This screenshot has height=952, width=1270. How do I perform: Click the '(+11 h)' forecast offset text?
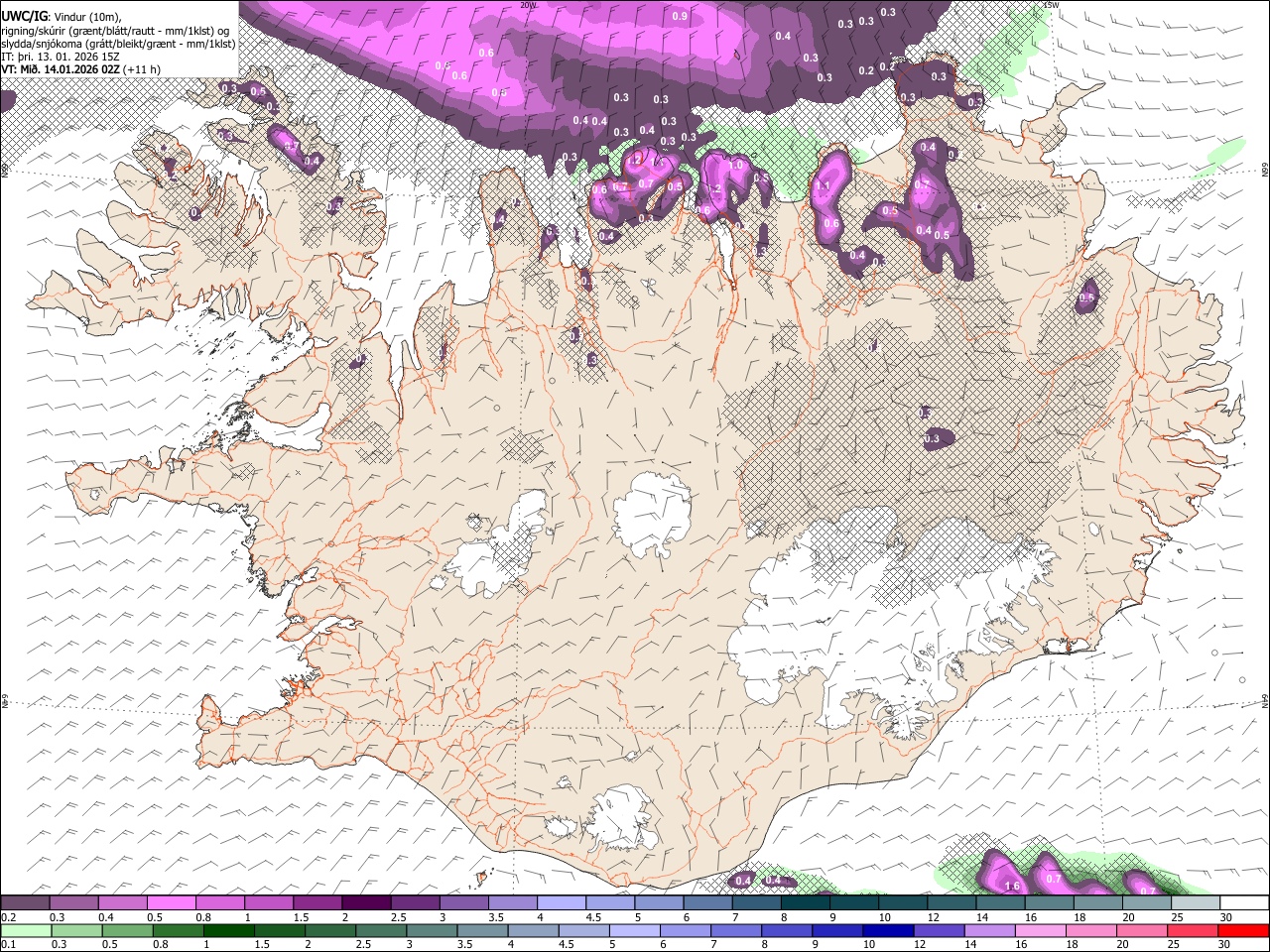(x=143, y=69)
